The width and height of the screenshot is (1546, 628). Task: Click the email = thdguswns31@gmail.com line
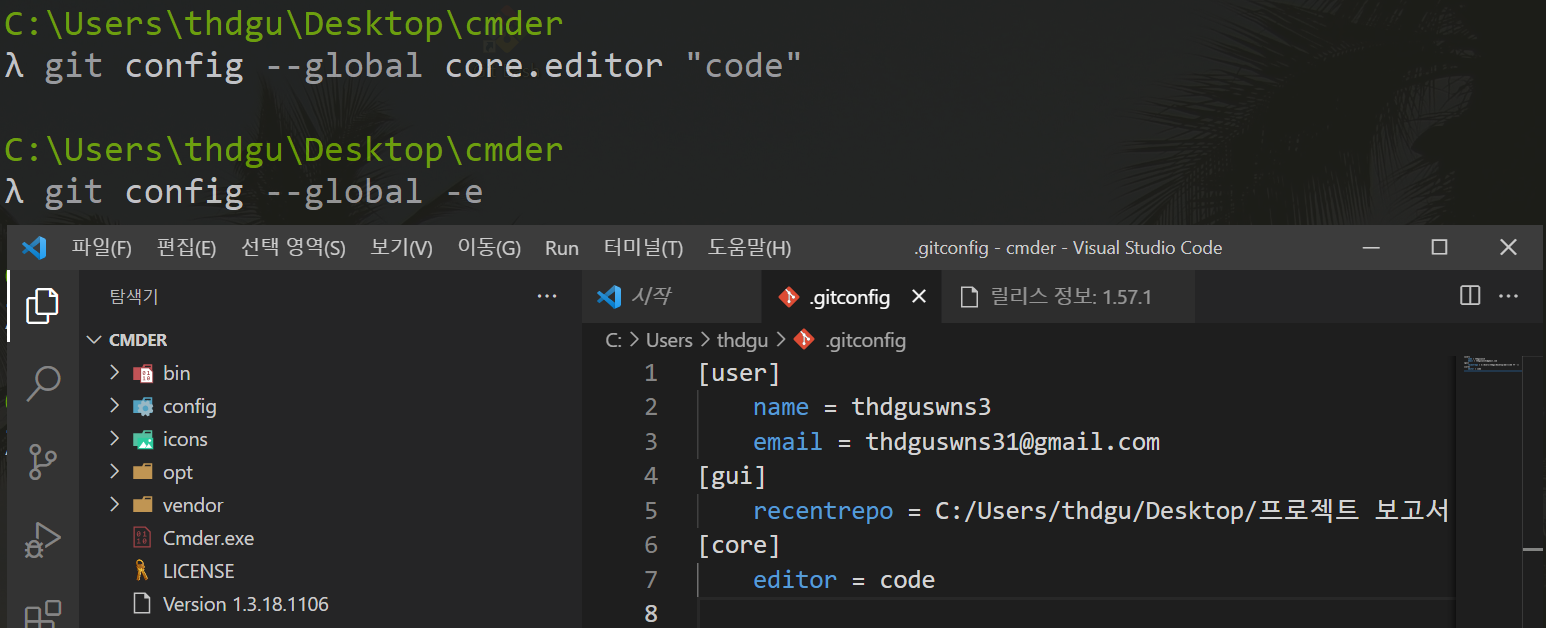[x=957, y=442]
